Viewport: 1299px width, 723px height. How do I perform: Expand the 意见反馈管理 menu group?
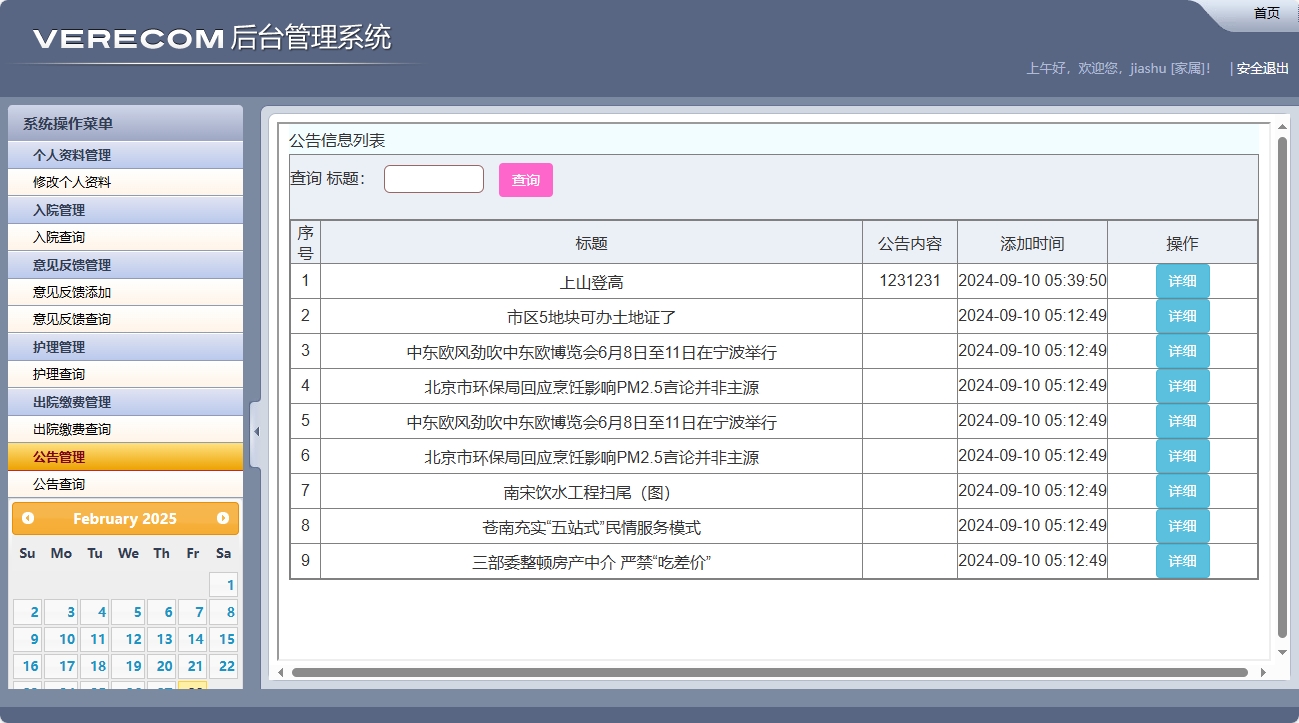(125, 265)
